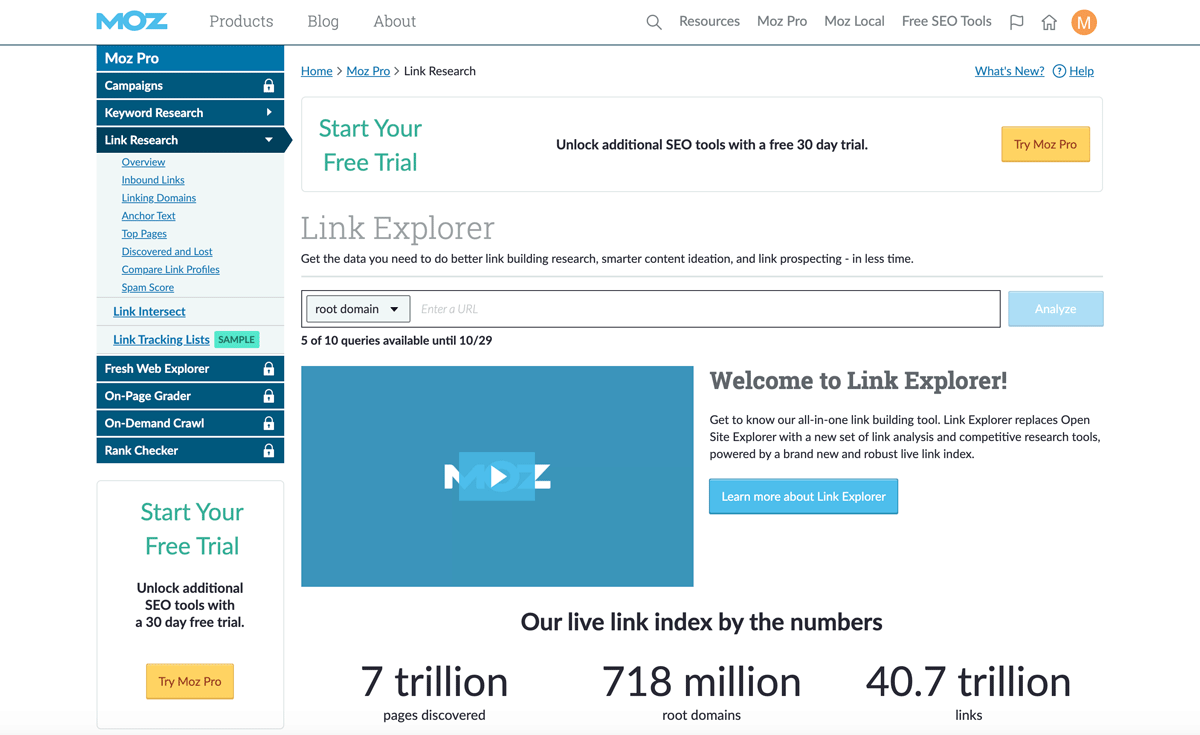
Task: Open Compare Link Profiles
Action: tap(171, 270)
